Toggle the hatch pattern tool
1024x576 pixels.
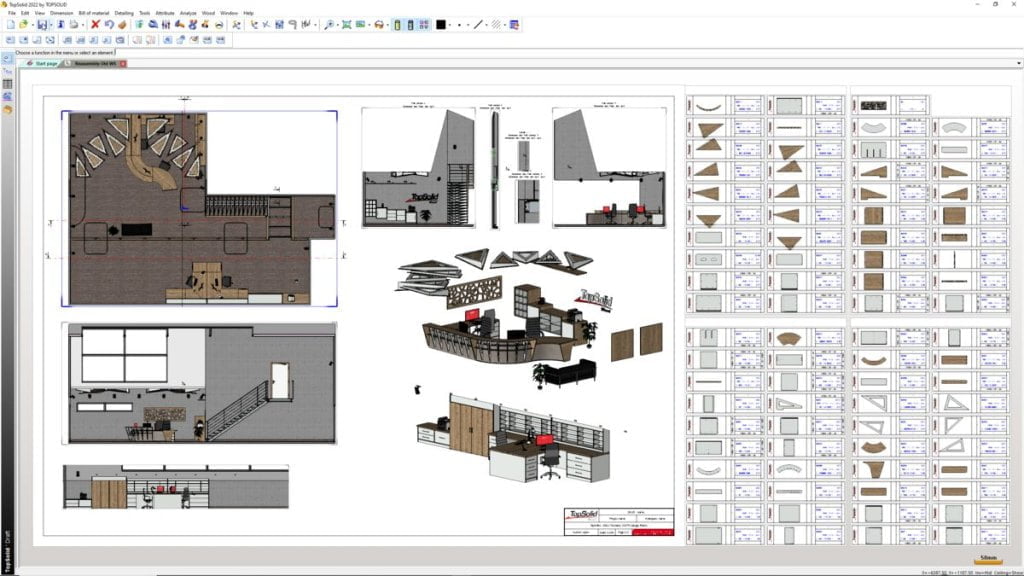point(494,27)
